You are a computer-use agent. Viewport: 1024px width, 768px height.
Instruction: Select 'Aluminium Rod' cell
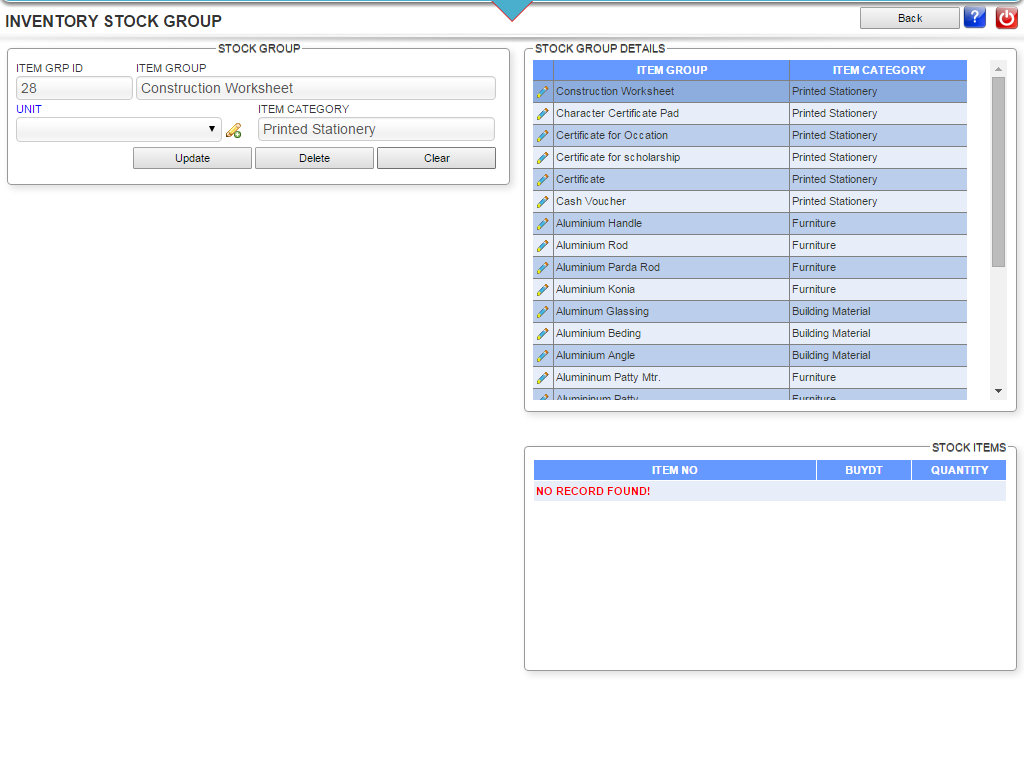(x=671, y=246)
